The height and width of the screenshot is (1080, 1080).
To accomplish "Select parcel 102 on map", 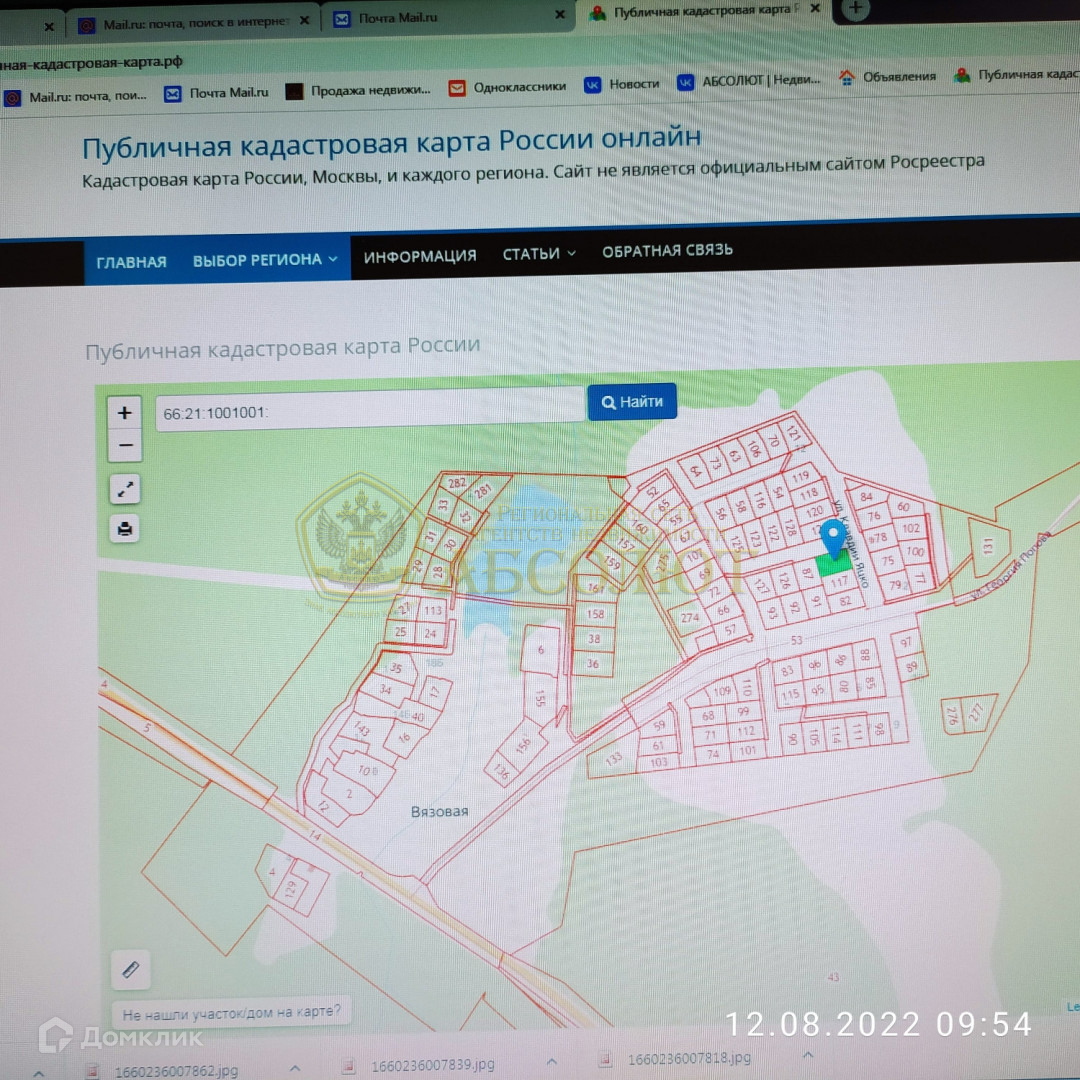I will click(911, 528).
